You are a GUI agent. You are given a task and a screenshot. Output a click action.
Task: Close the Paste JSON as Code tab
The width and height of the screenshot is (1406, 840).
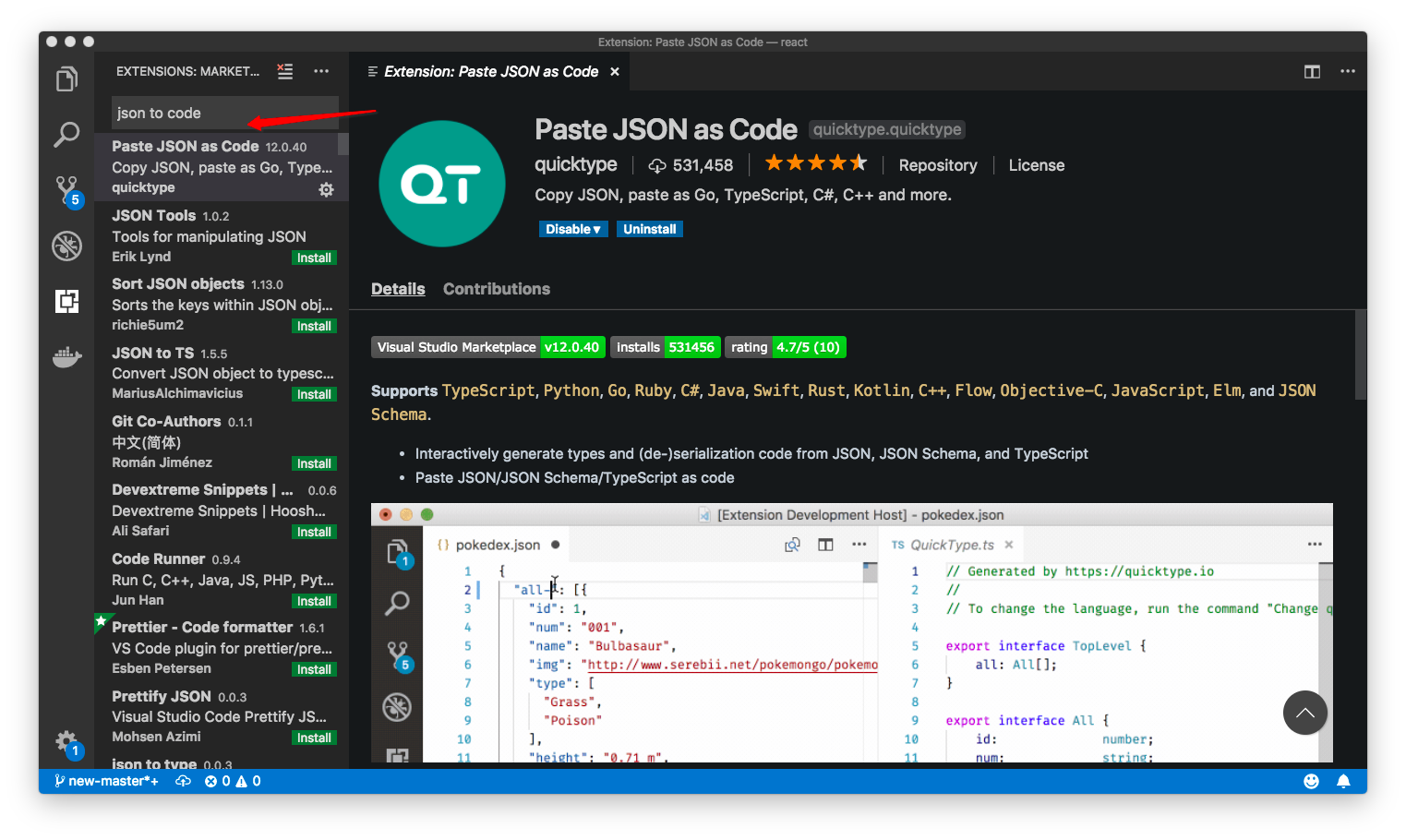pos(615,72)
